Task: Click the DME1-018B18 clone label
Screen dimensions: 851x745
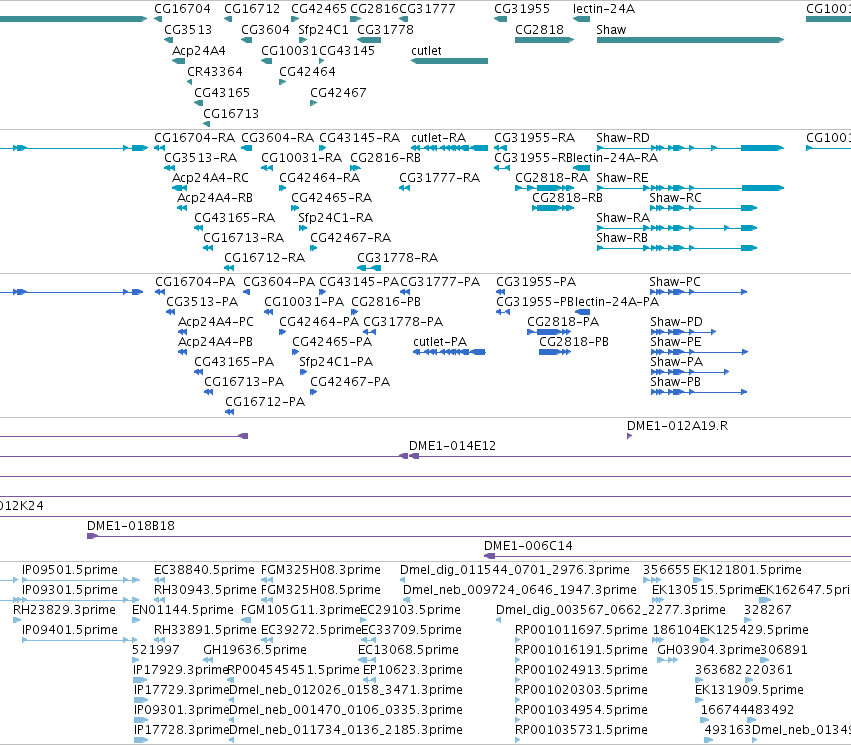Action: tap(131, 526)
